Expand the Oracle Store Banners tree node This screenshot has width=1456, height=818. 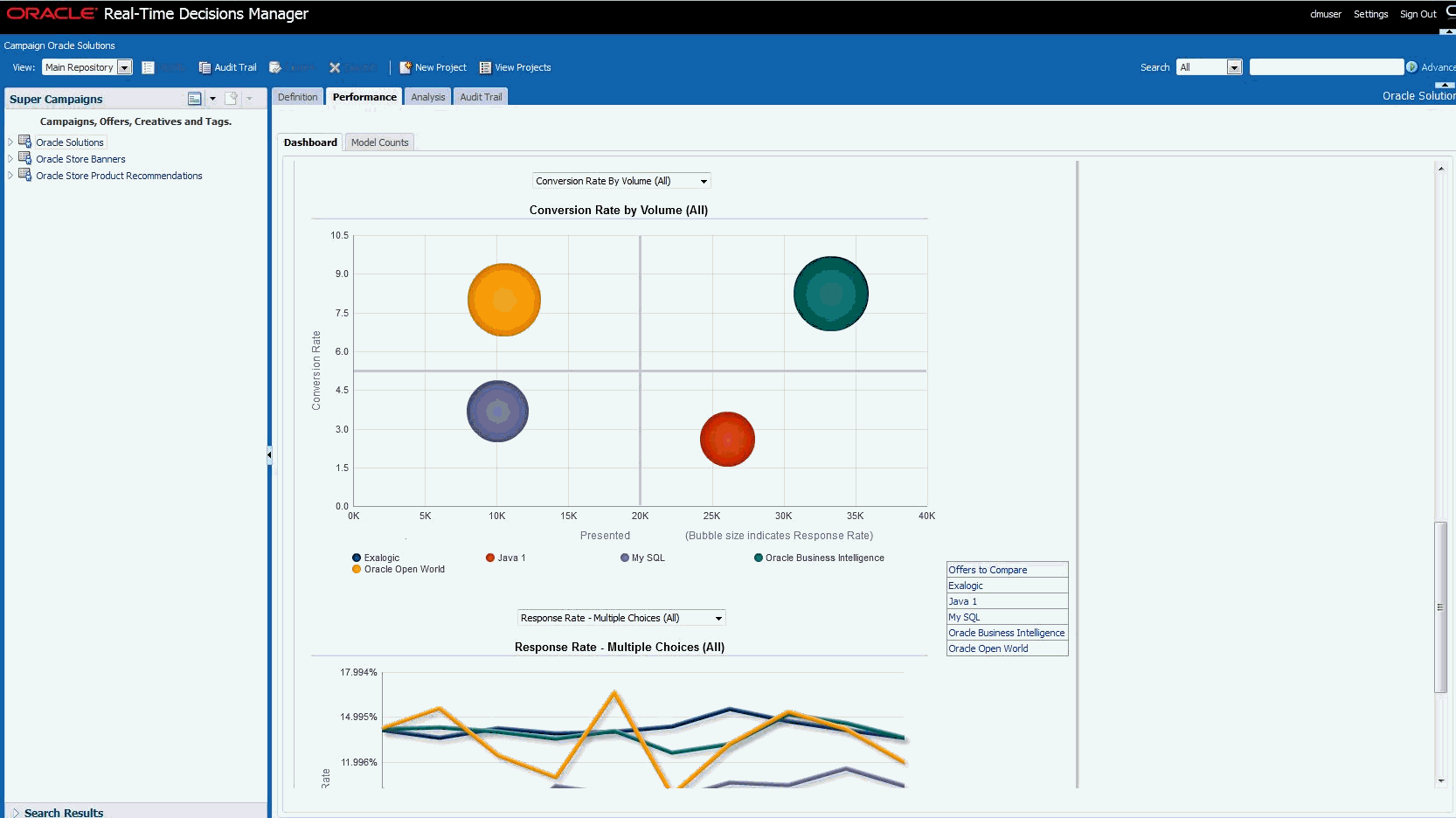click(10, 158)
